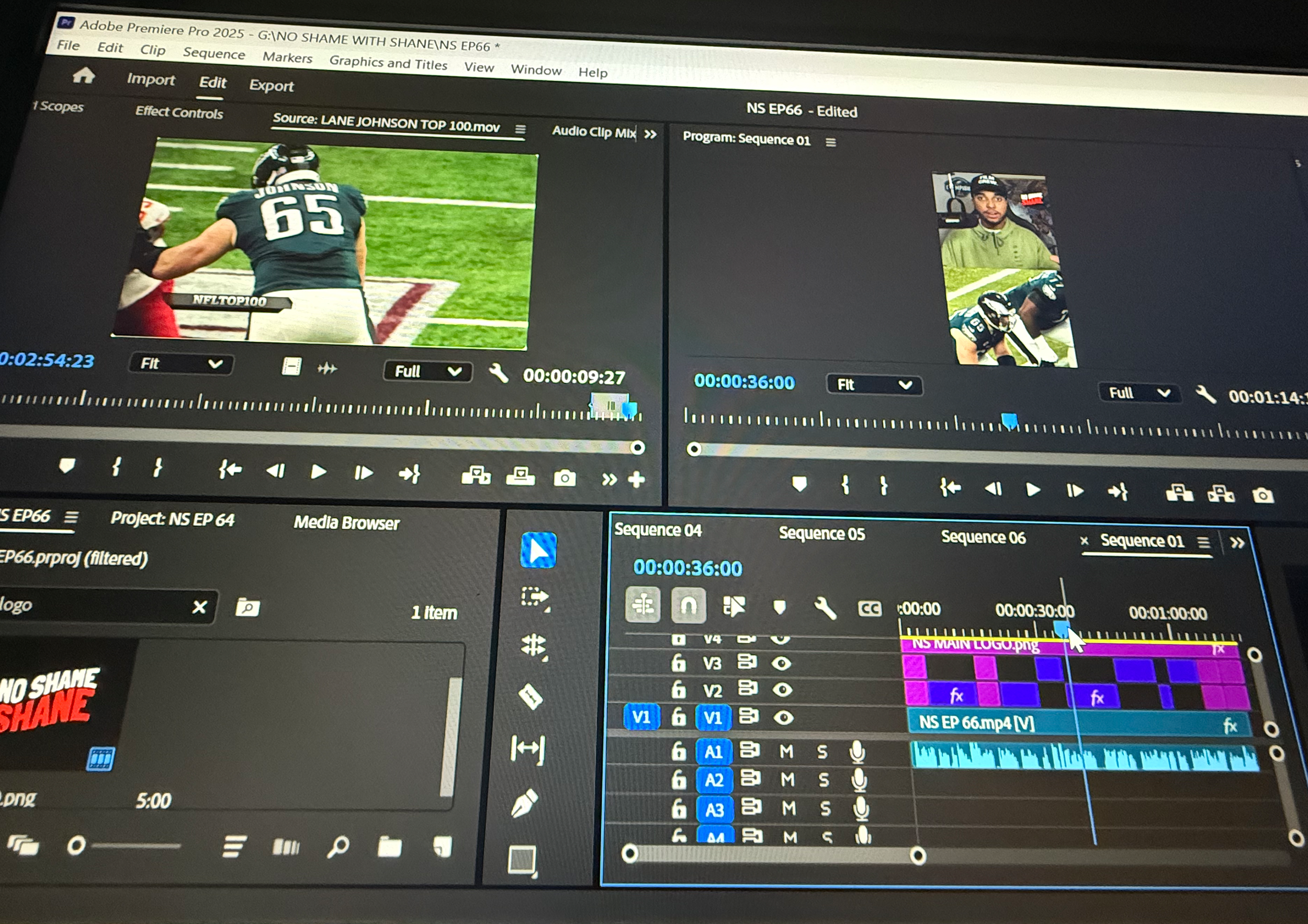
Task: Open Source monitor Fit zoom dropdown
Action: click(181, 364)
